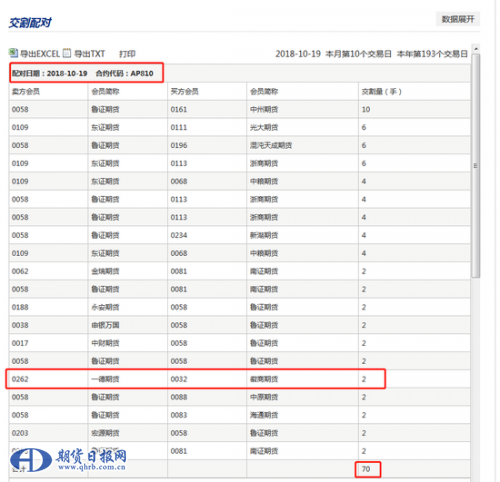
Task: Select the 金瑞期货 cell
Action: pyautogui.click(x=127, y=272)
